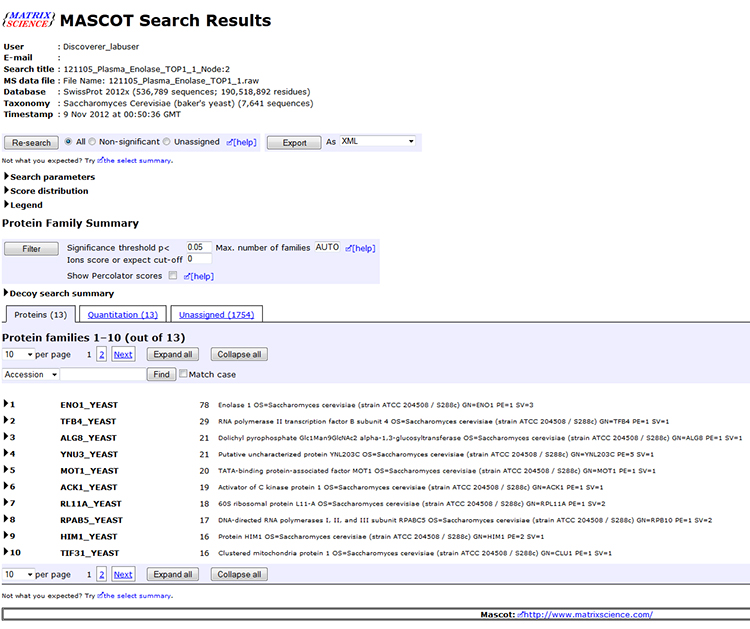Expand protein family 10 TIF31_YEAST
The image size is (750, 629).
coord(7,552)
